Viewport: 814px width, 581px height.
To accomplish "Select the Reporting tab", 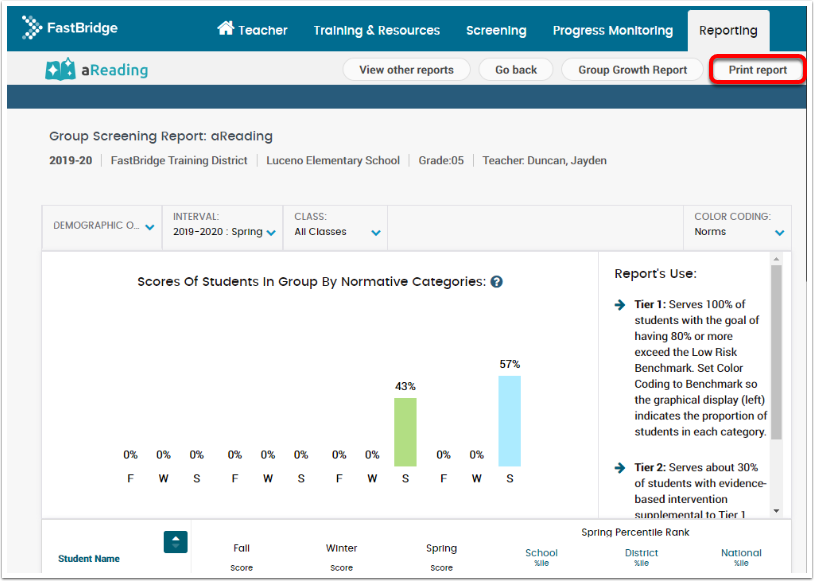I will click(728, 31).
